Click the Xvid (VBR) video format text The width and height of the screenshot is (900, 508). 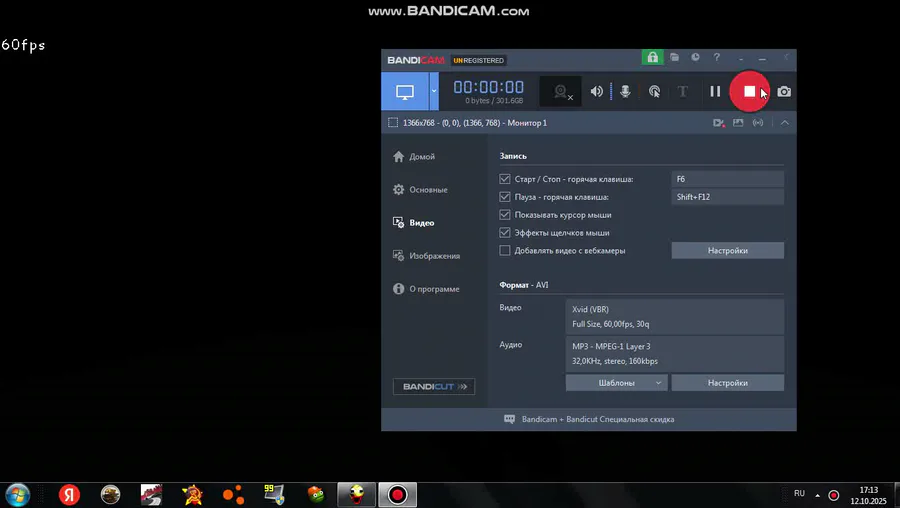(x=590, y=309)
